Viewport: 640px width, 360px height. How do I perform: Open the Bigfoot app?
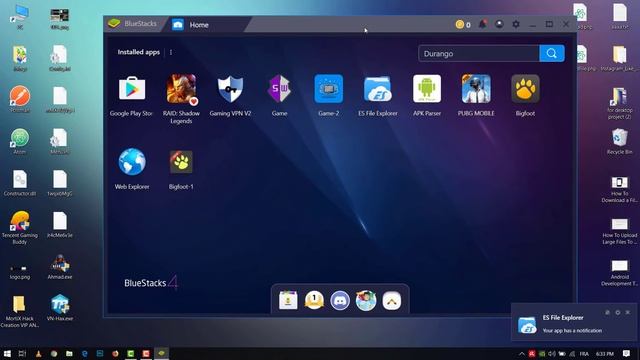tap(525, 89)
